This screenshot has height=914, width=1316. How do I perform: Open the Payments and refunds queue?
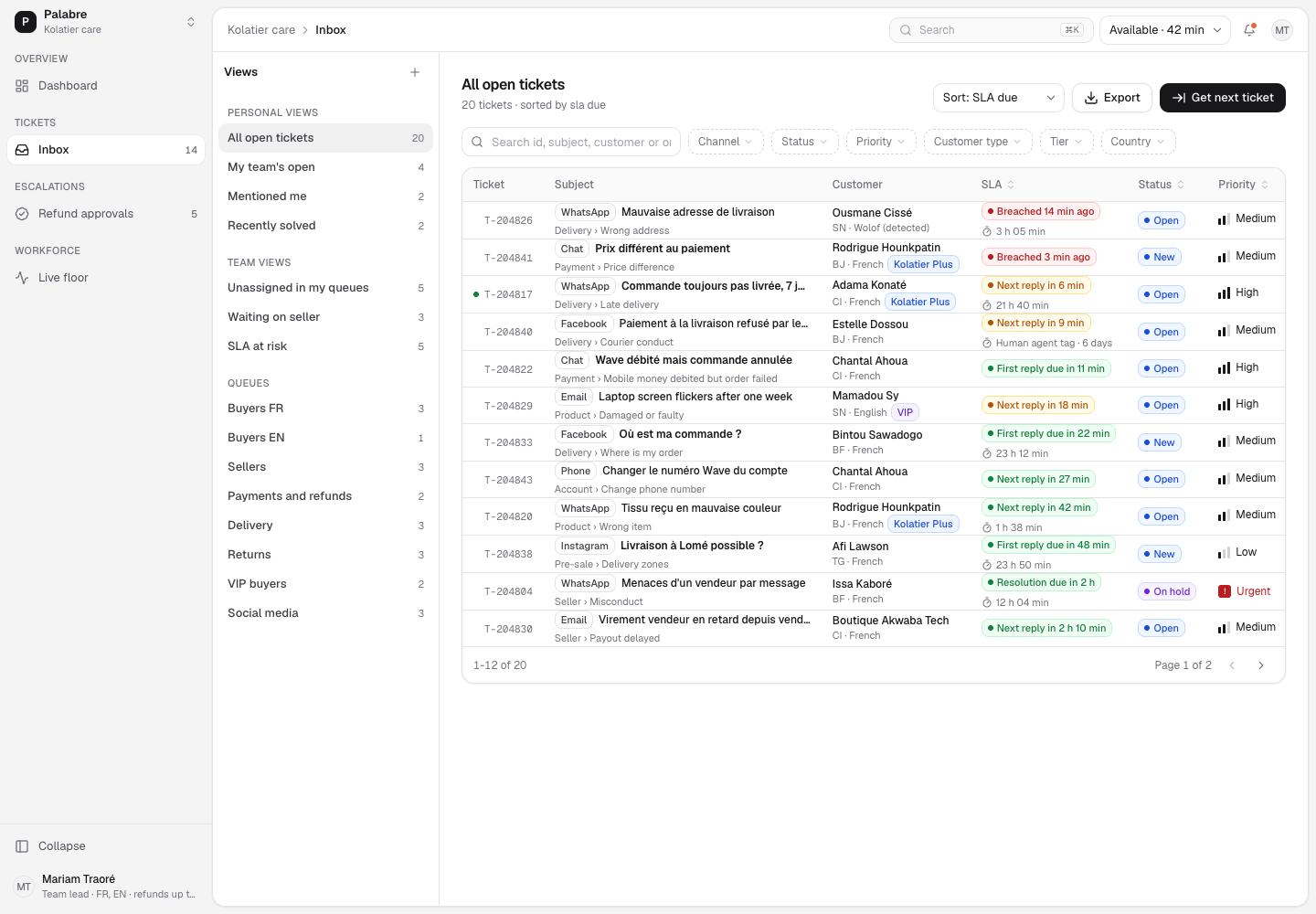pyautogui.click(x=325, y=496)
